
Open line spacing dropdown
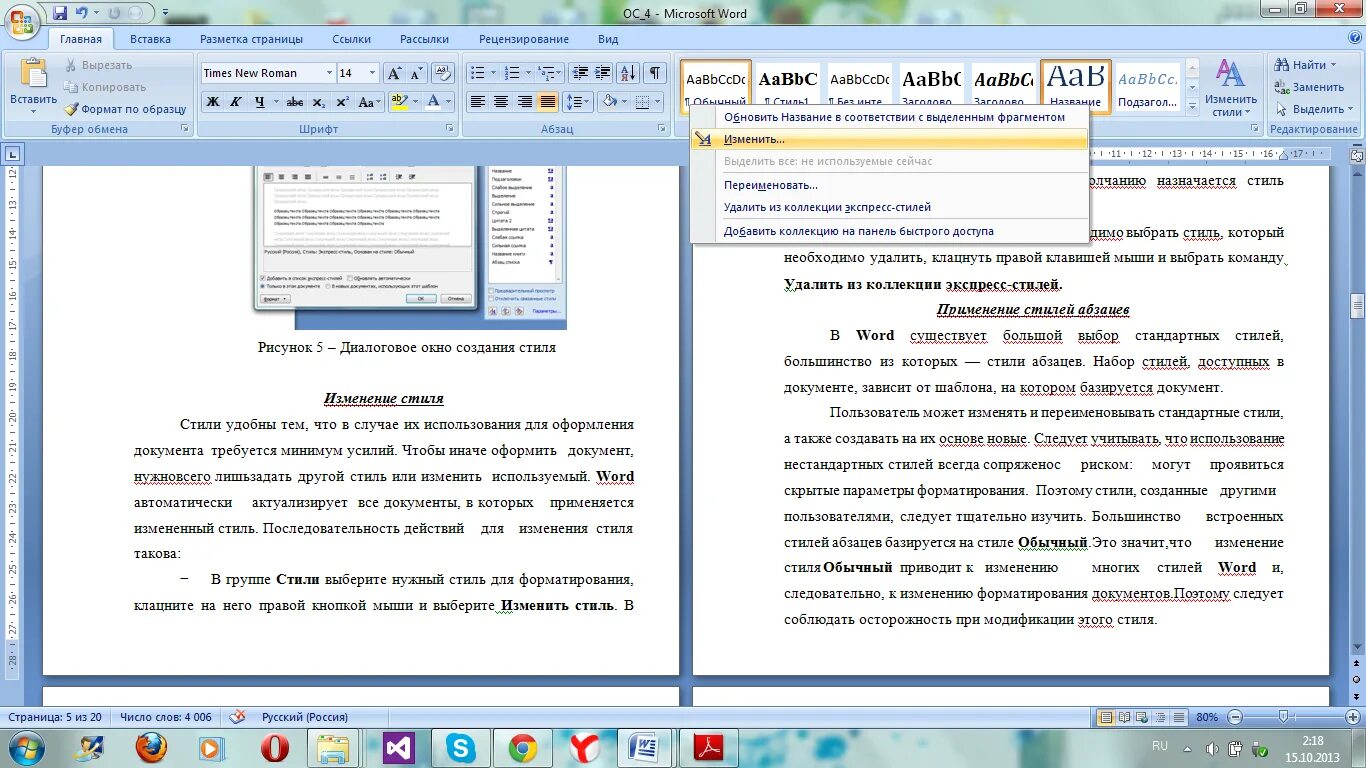click(578, 102)
